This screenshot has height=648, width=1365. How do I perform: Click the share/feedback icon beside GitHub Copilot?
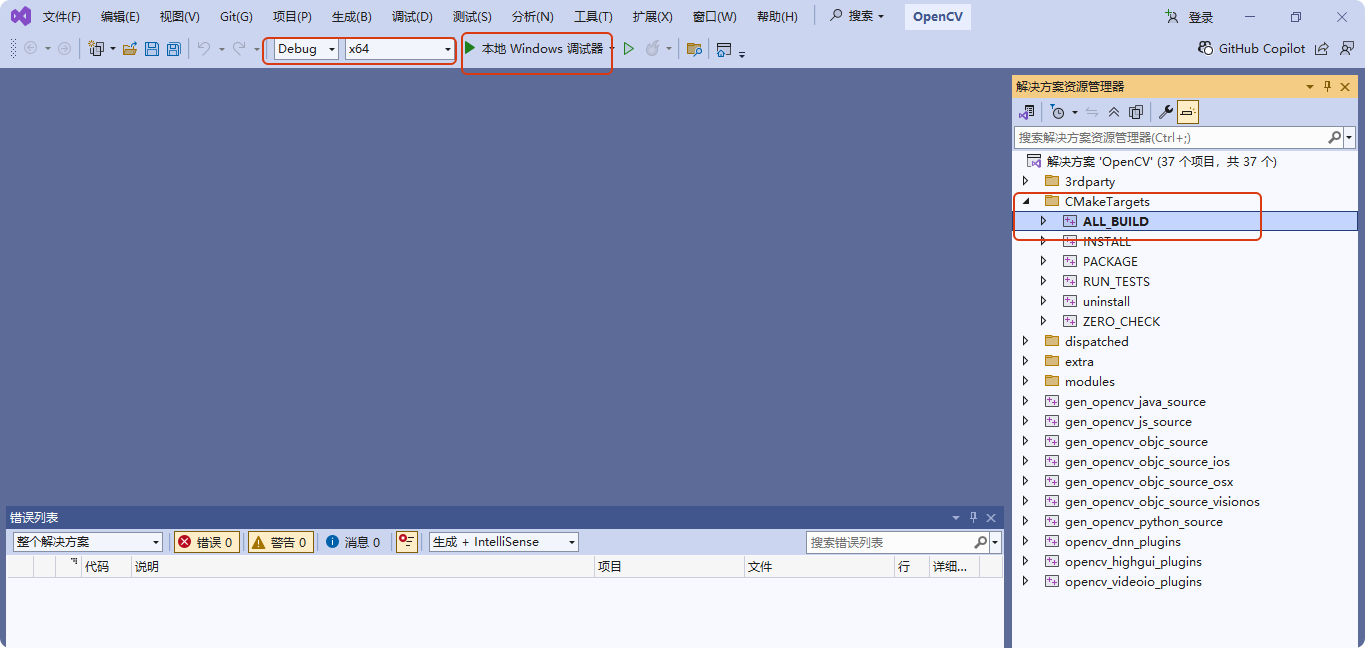(1322, 48)
